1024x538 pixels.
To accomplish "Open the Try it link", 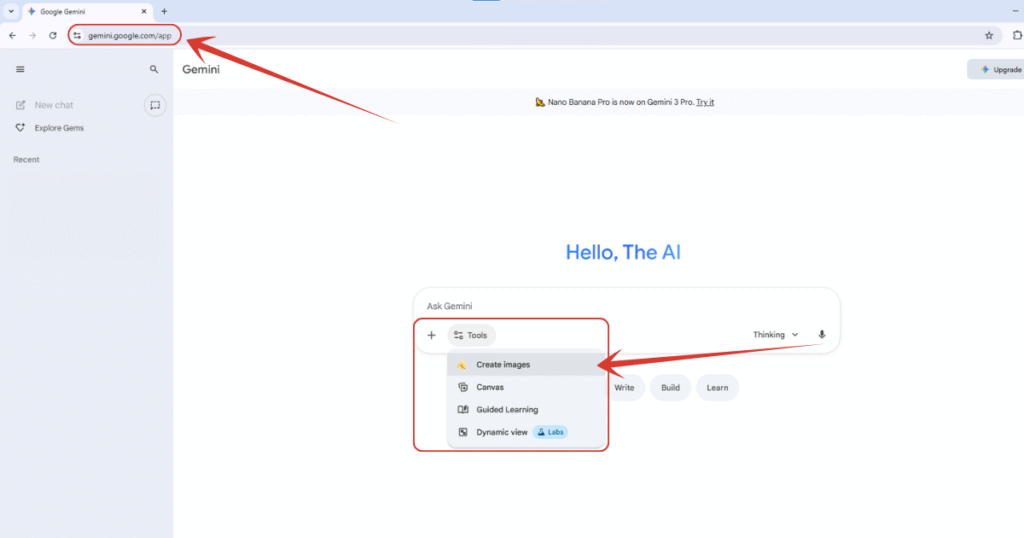I will (x=705, y=102).
